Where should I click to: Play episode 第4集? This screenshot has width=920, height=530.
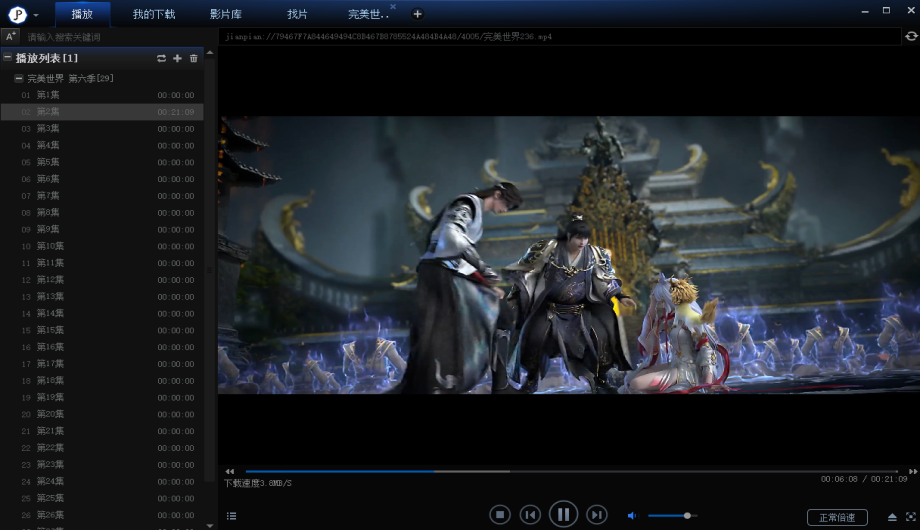[102, 146]
